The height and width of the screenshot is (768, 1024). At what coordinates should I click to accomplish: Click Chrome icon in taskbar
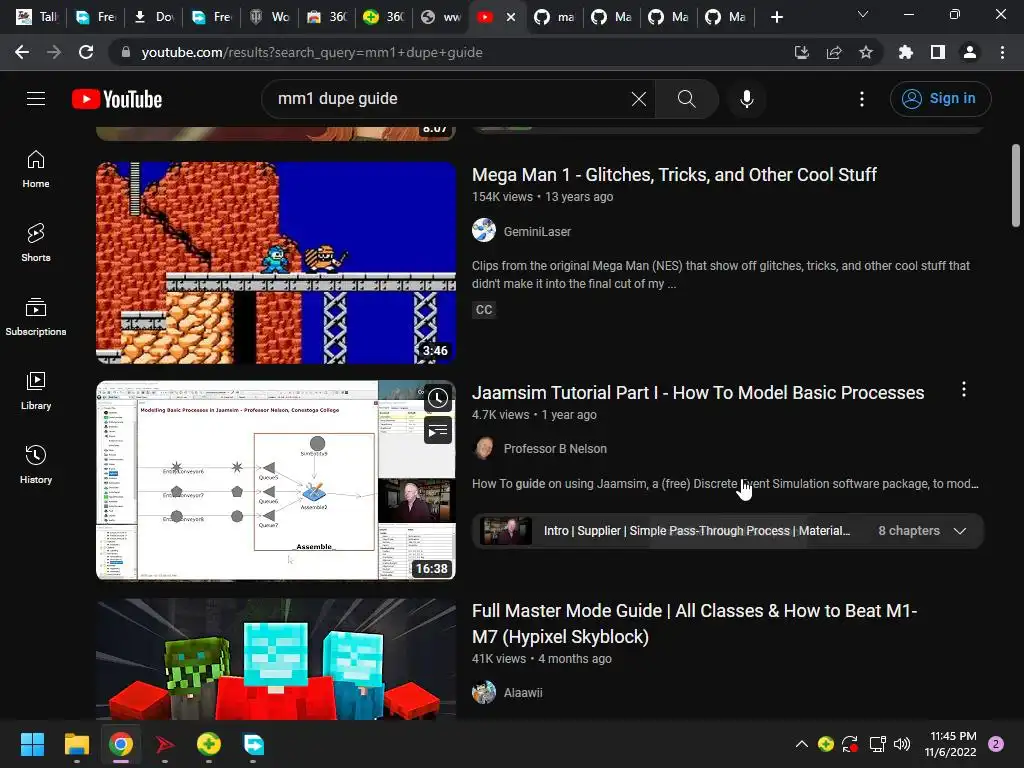tap(121, 744)
